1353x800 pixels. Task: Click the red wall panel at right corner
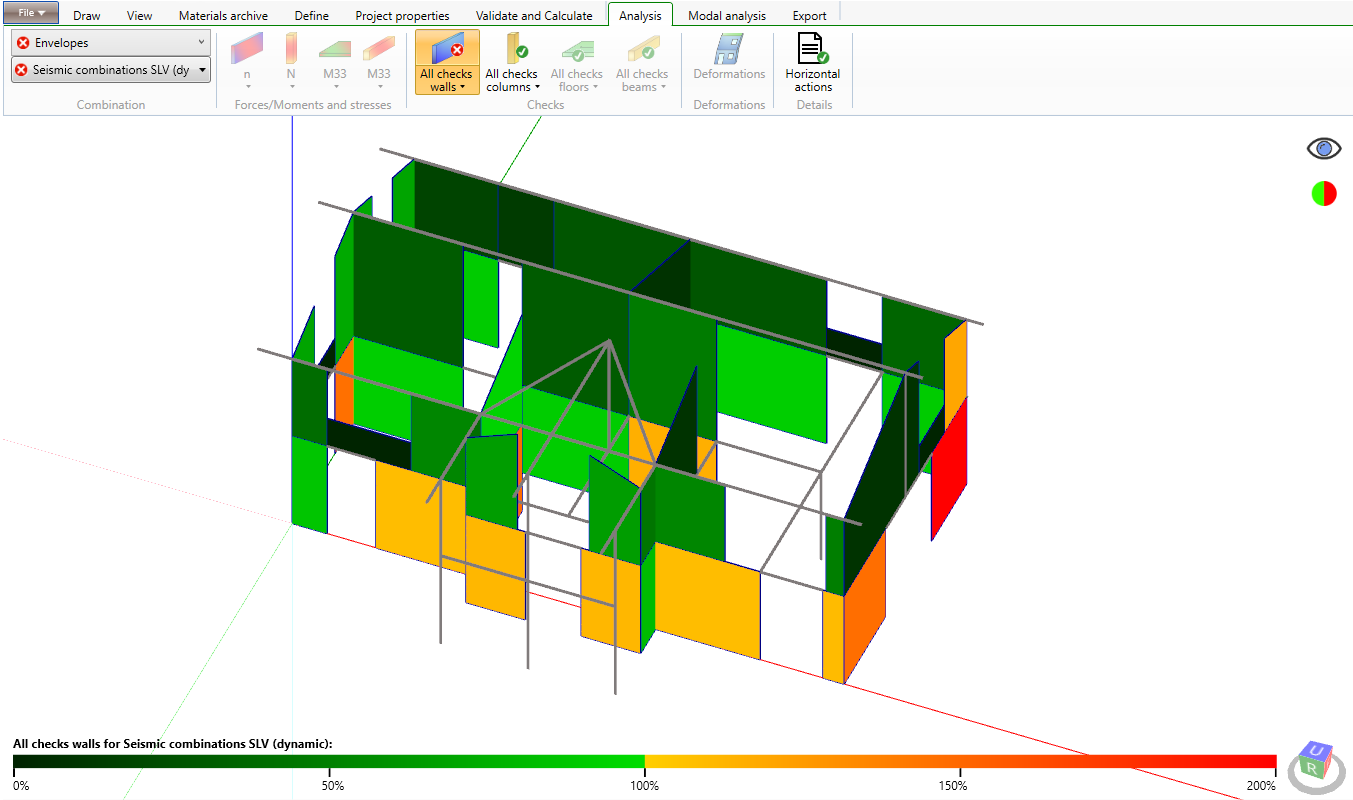coord(949,470)
